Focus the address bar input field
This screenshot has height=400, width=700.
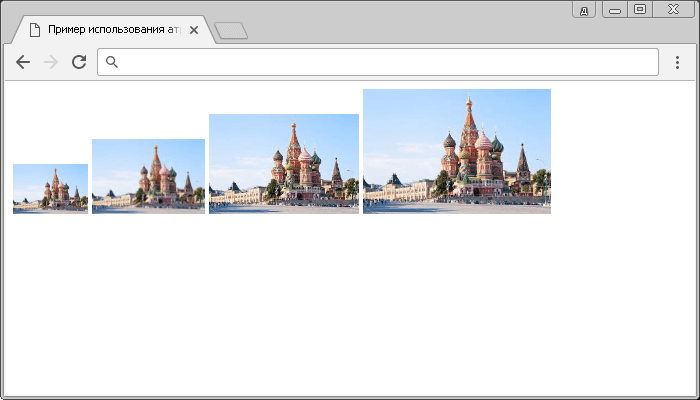378,62
